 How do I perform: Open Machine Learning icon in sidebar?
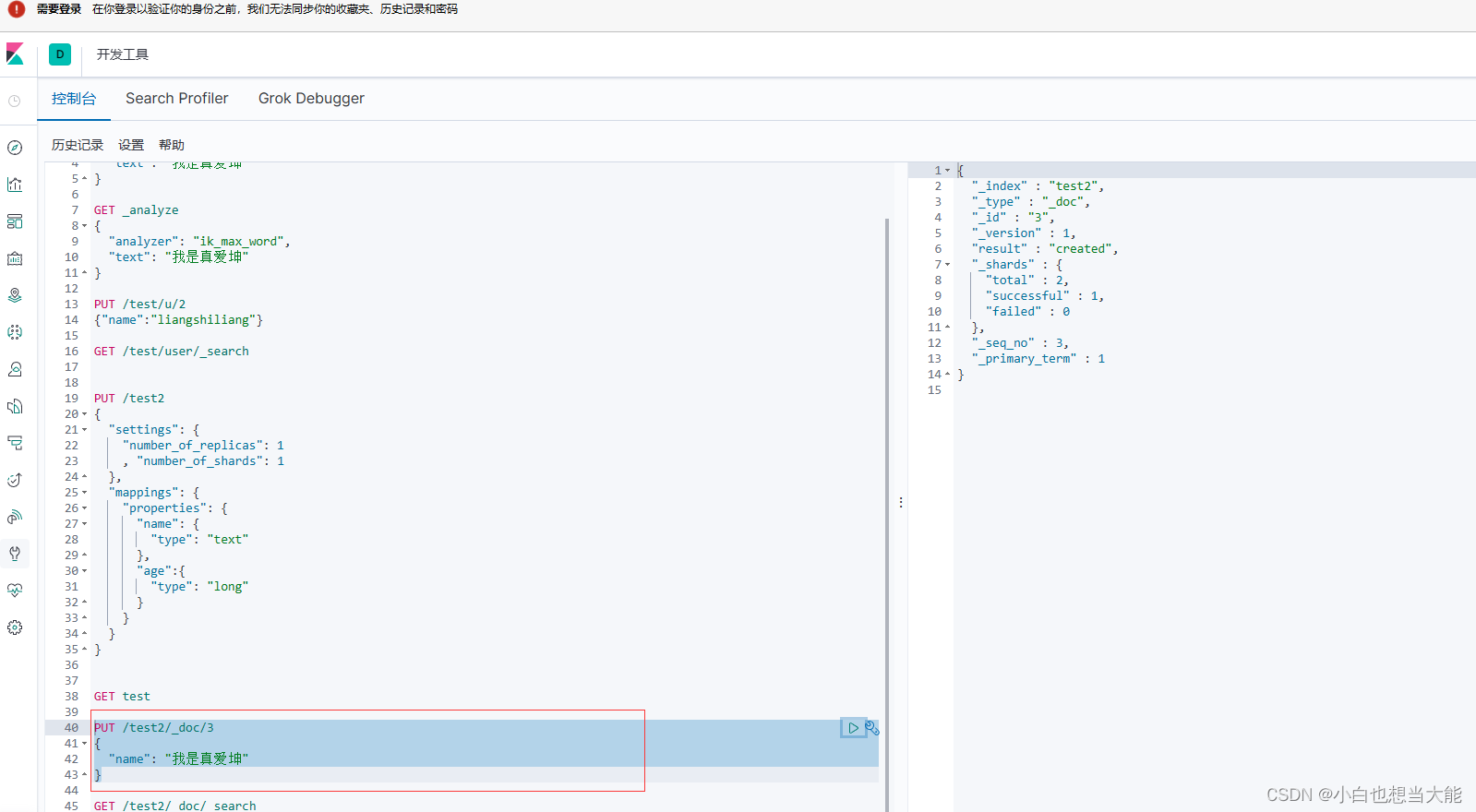click(x=15, y=332)
